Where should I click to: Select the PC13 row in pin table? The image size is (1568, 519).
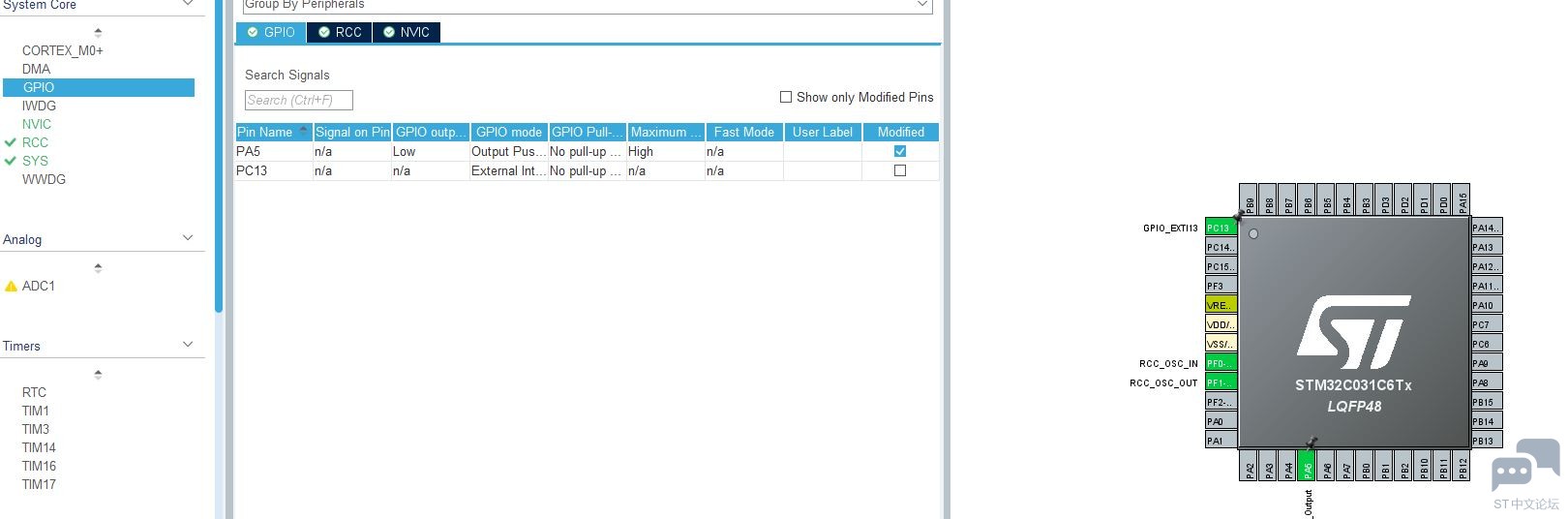tap(587, 170)
